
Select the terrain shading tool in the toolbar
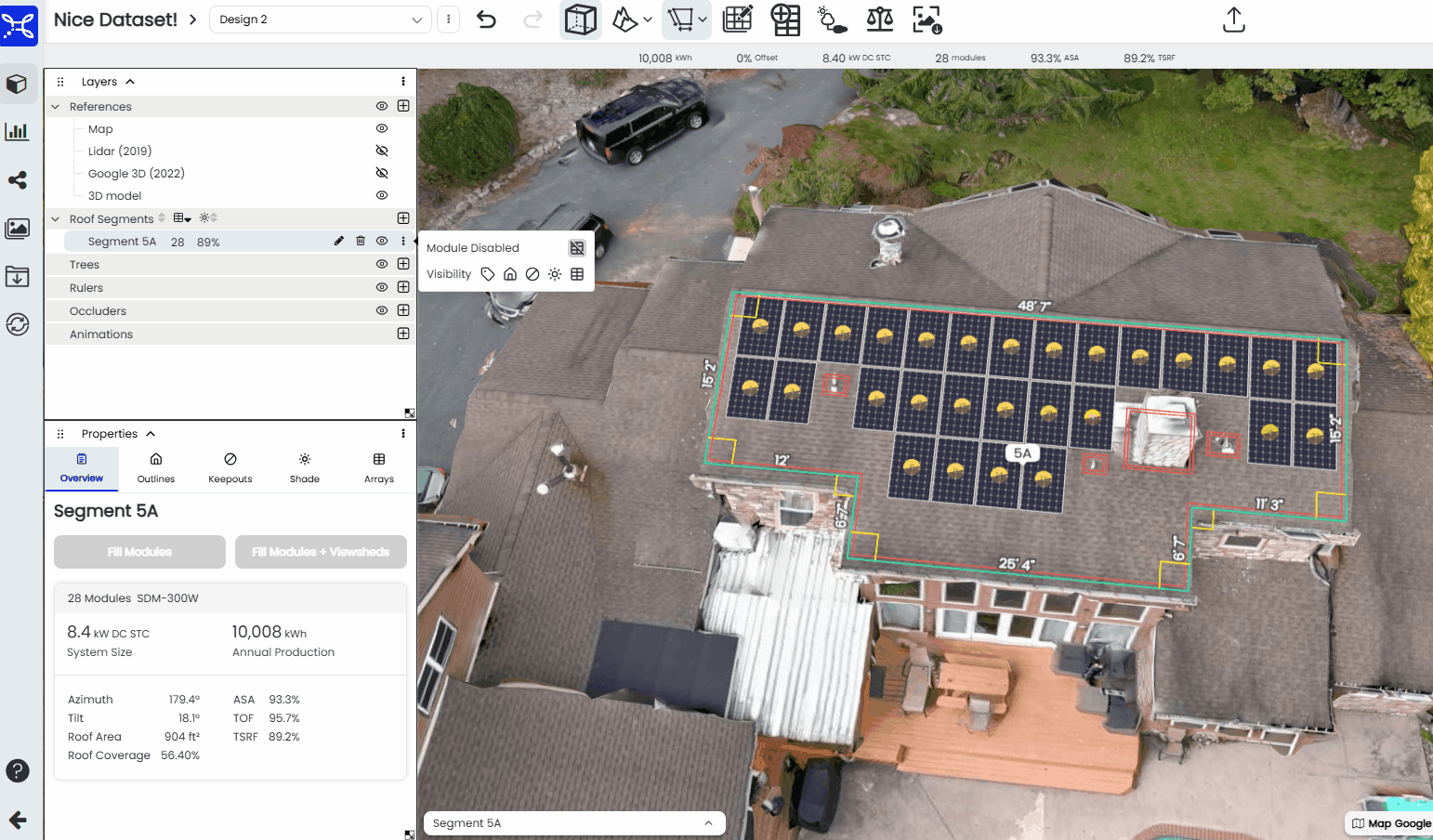624,19
